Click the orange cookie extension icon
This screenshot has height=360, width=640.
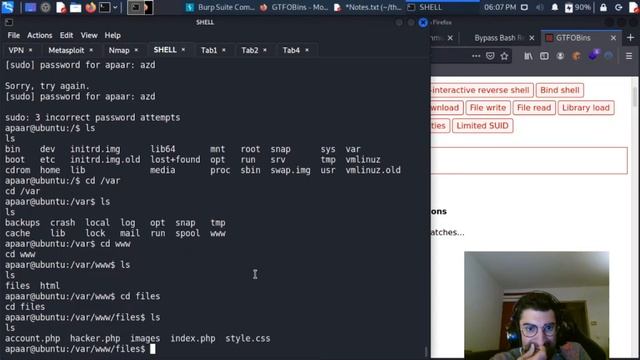pyautogui.click(x=576, y=56)
